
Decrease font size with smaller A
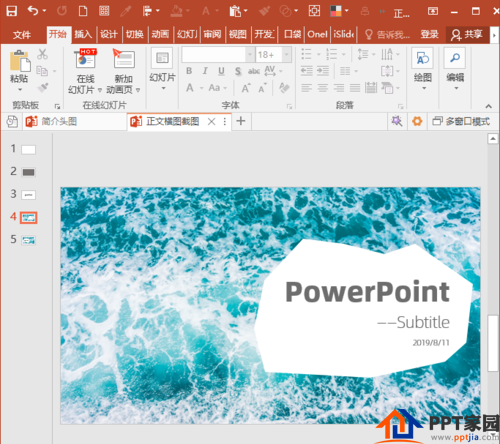[262, 88]
